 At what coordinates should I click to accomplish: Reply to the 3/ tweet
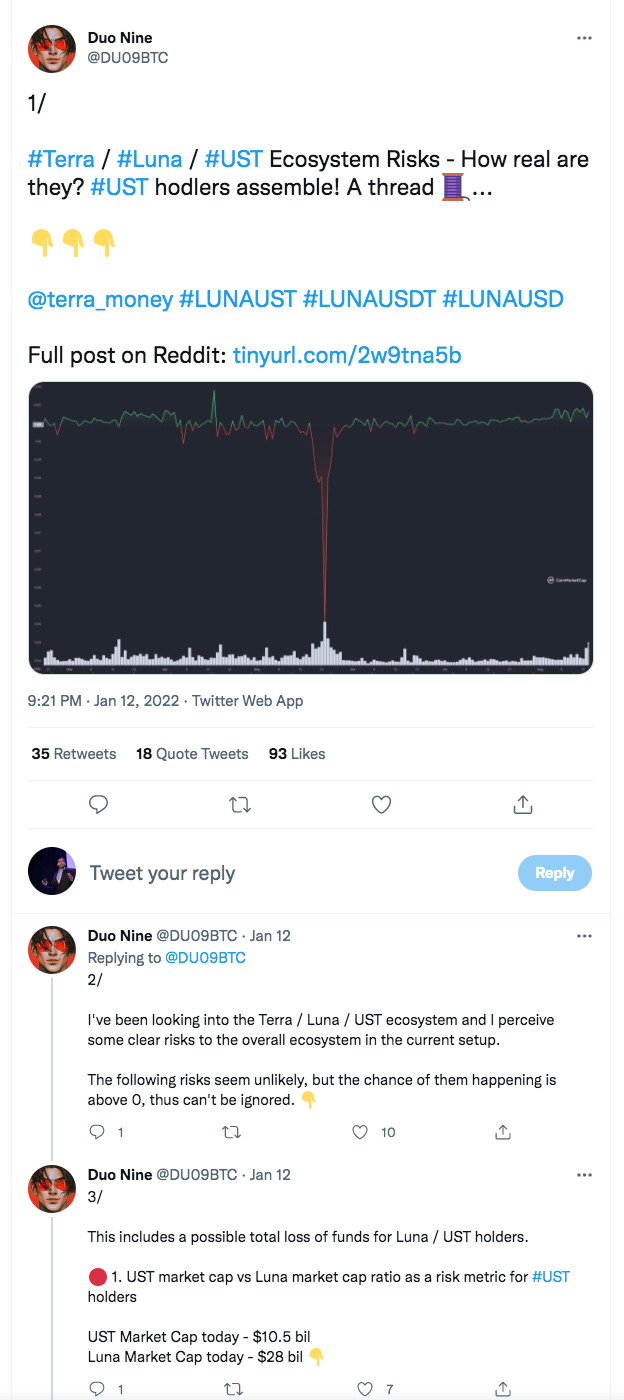[97, 1389]
